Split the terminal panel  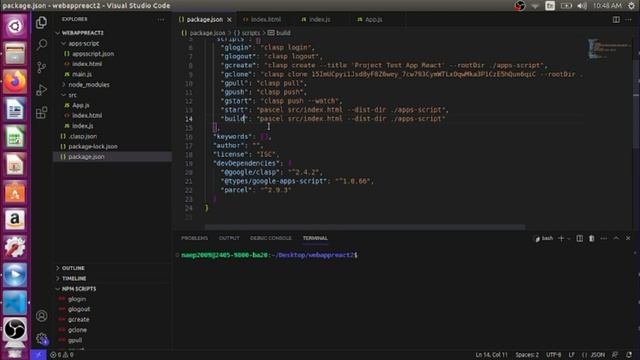pos(579,238)
